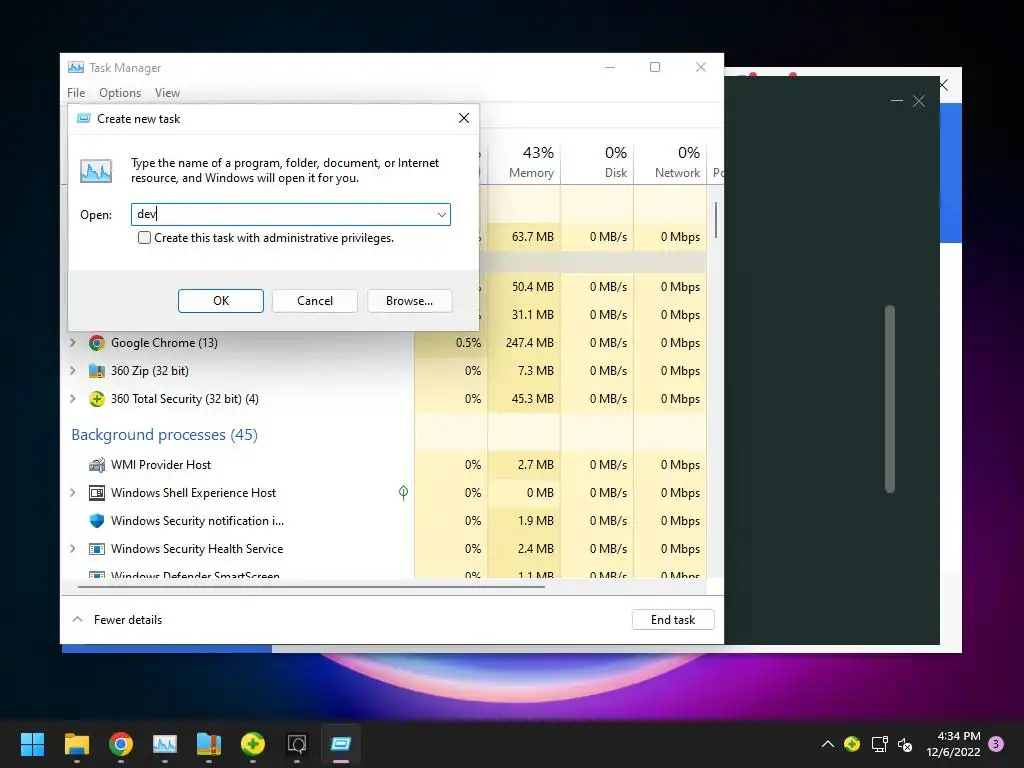The width and height of the screenshot is (1024, 768).
Task: Click the Google Chrome process icon
Action: (97, 343)
